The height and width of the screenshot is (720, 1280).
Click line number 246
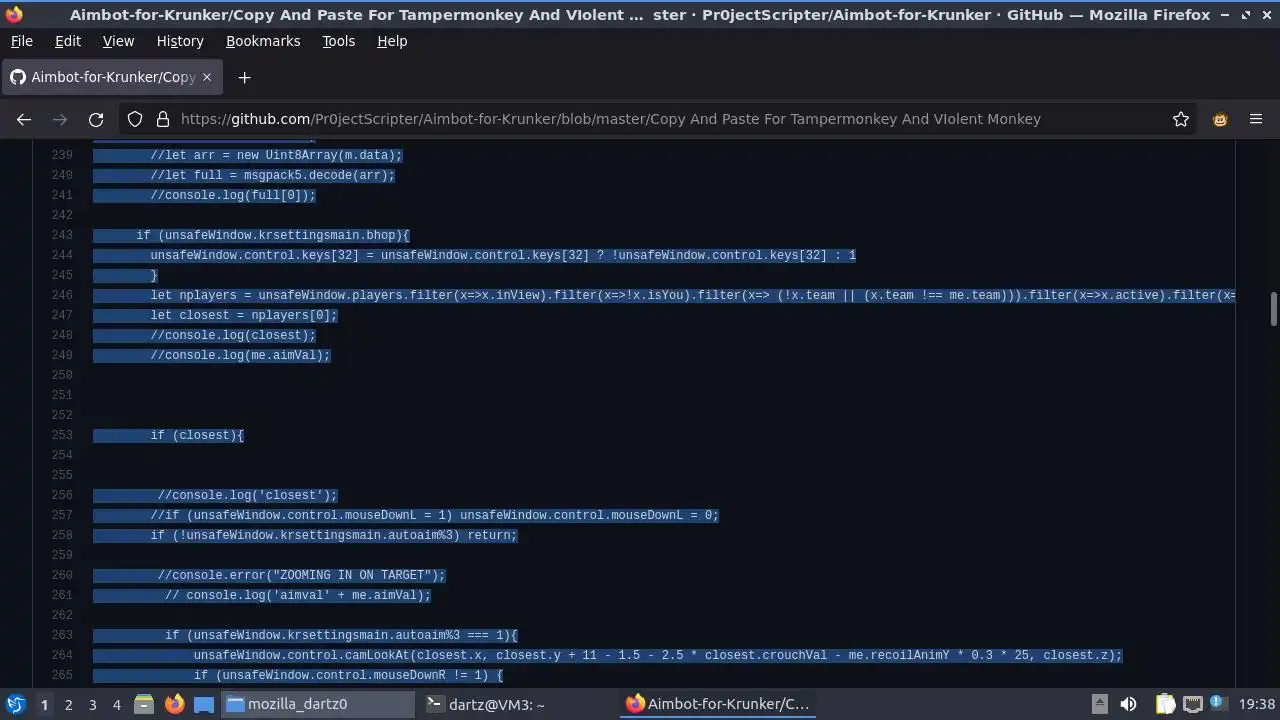click(x=61, y=295)
